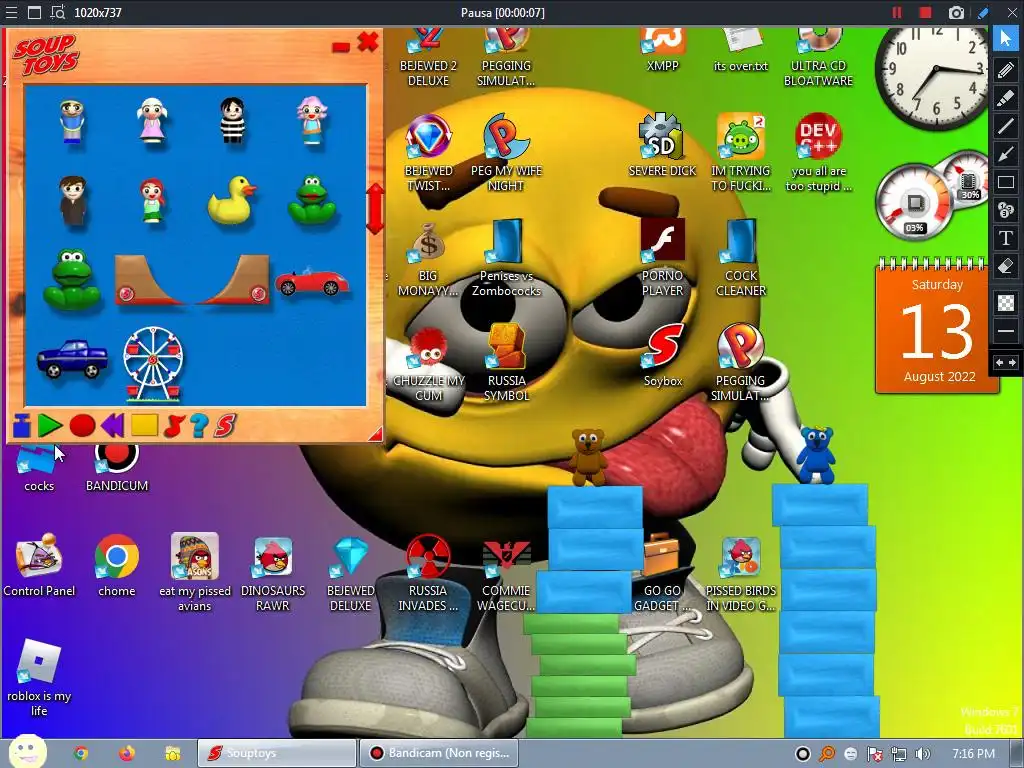
Task: Click the left-right arrows at drawing bar bottom
Action: coord(1006,362)
